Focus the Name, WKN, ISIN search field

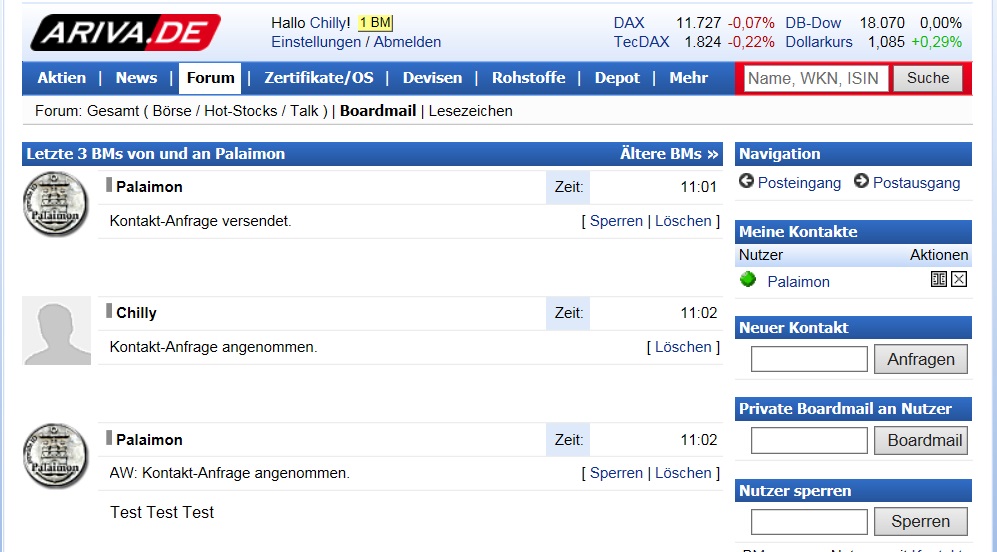tap(816, 78)
